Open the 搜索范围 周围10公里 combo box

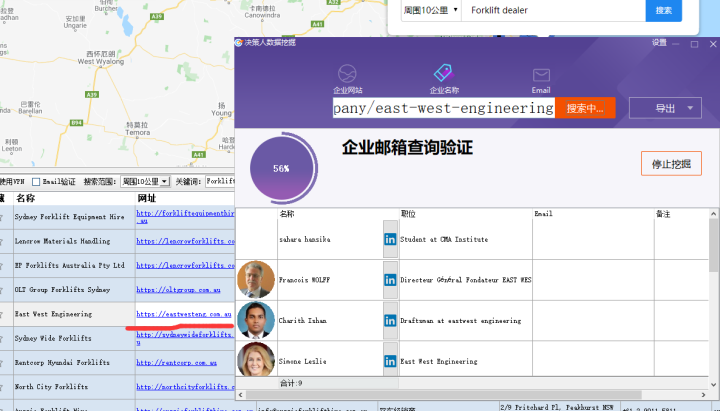click(x=145, y=181)
